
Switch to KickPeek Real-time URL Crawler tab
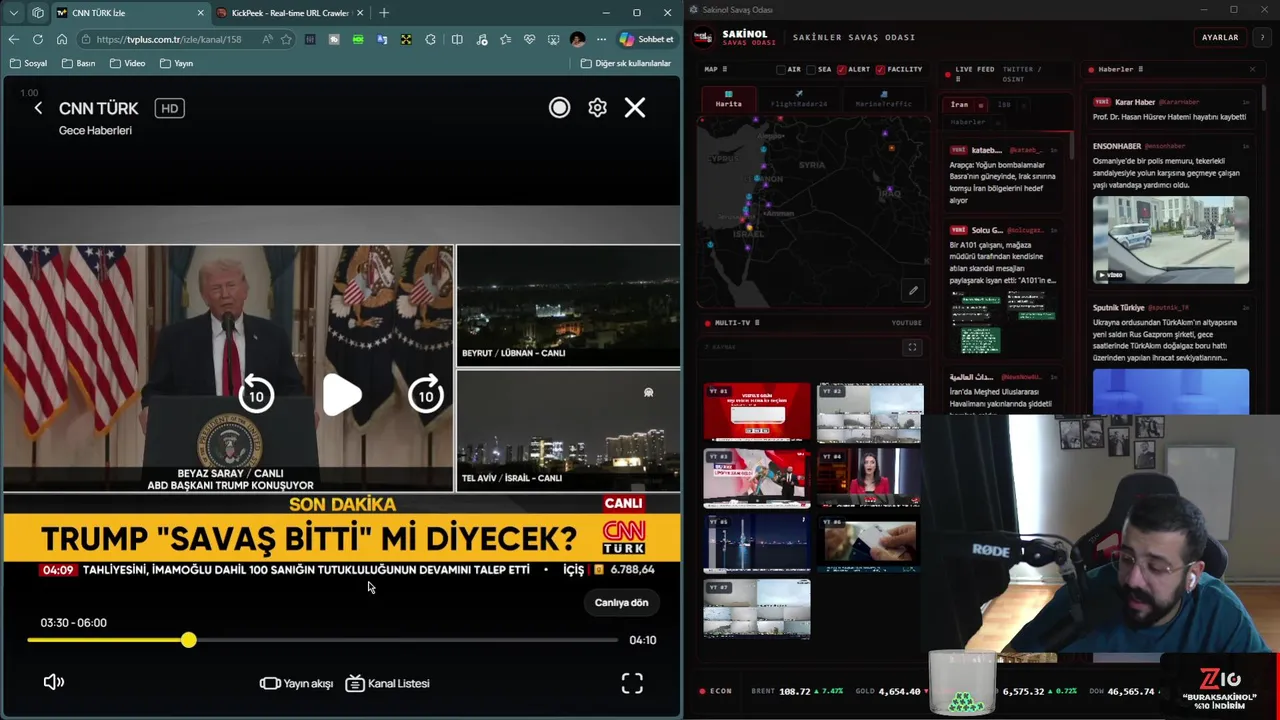[x=290, y=13]
